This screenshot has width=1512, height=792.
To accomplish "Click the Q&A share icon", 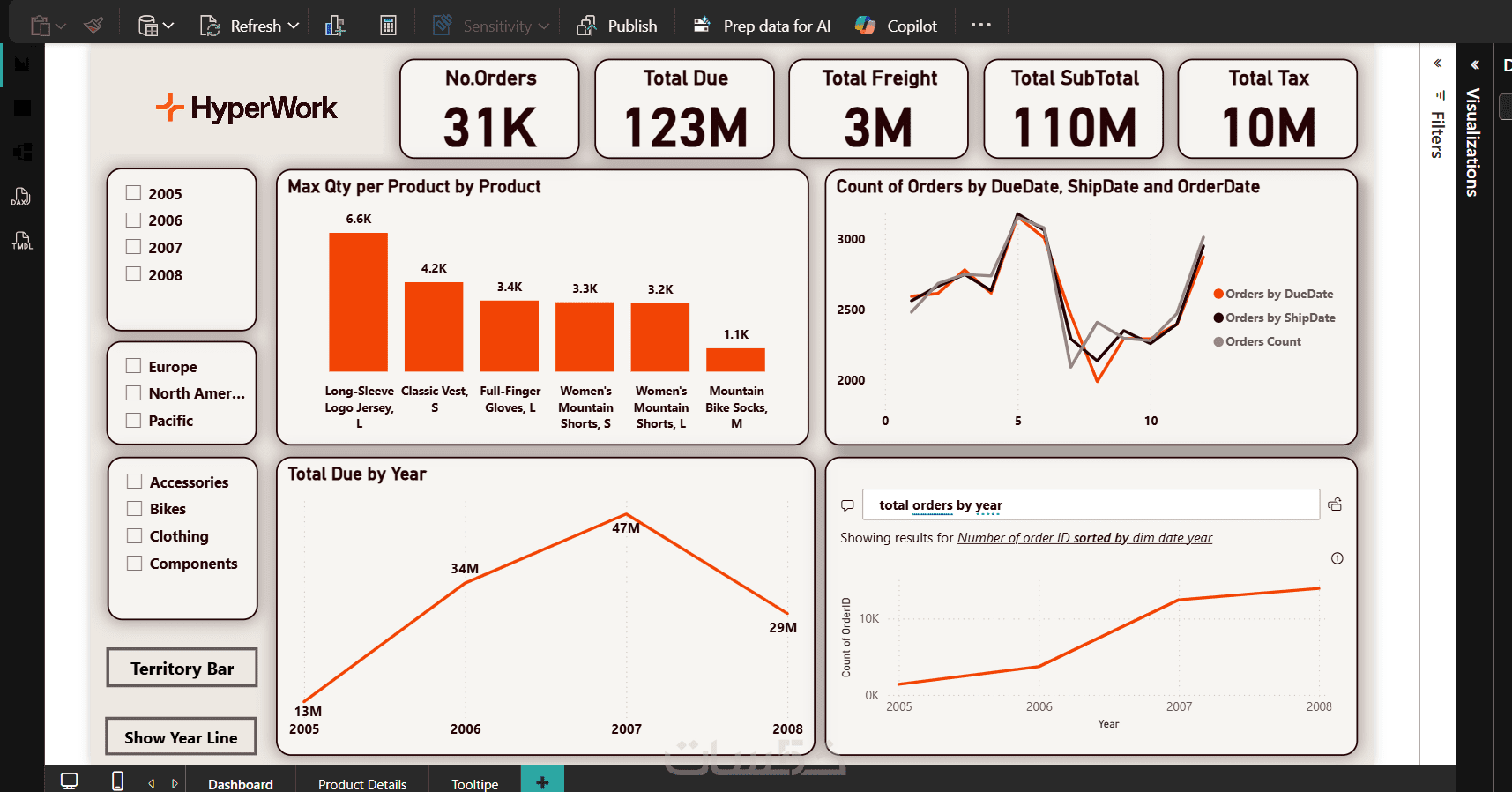I will (1335, 504).
